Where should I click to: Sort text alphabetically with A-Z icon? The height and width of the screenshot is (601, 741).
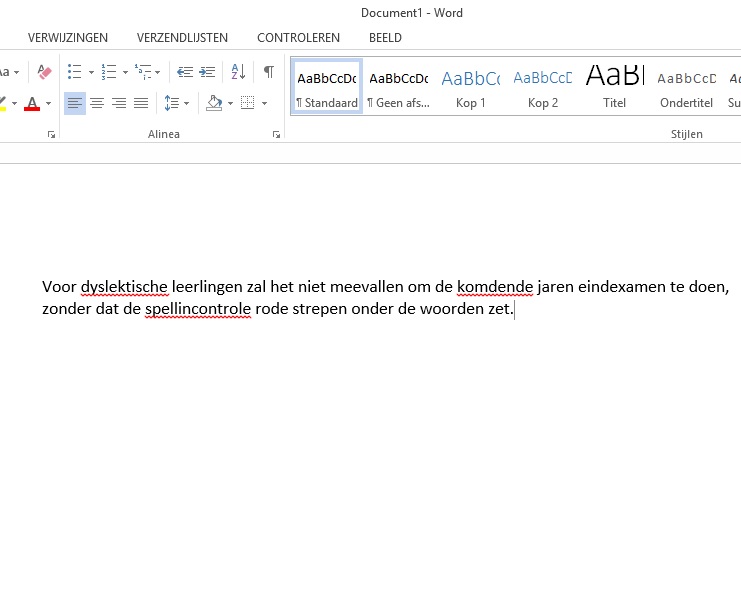[238, 72]
